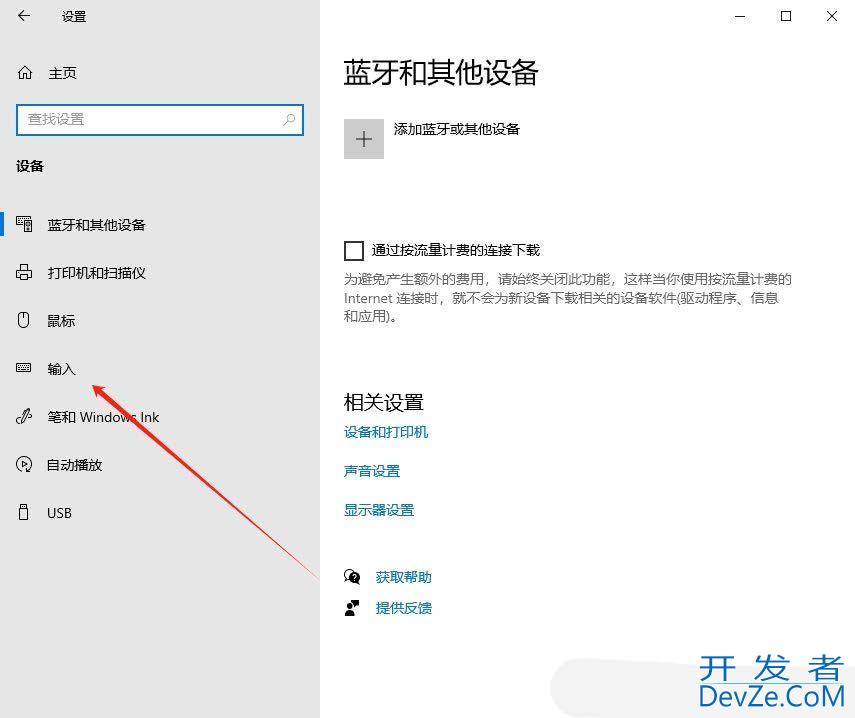The image size is (855, 718).
Task: Click the 提供反馈 link
Action: (403, 608)
